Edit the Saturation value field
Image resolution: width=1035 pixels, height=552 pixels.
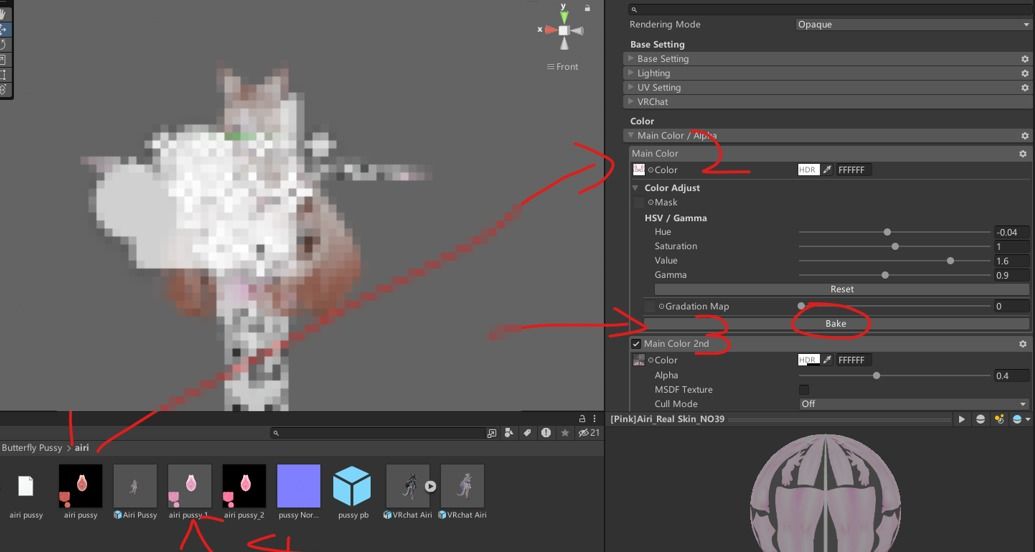[x=1011, y=246]
